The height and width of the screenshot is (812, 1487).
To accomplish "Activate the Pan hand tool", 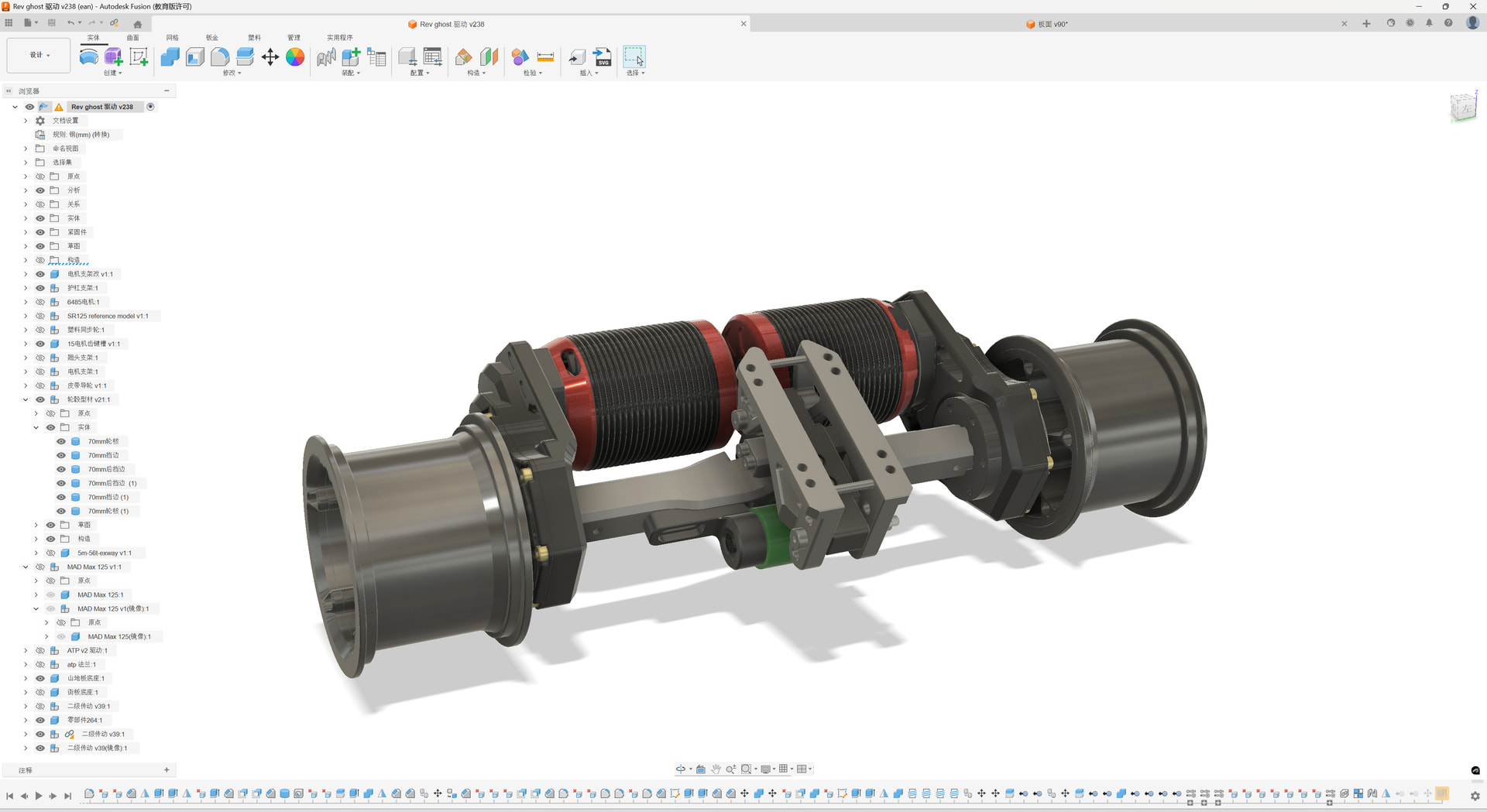I will coord(716,769).
